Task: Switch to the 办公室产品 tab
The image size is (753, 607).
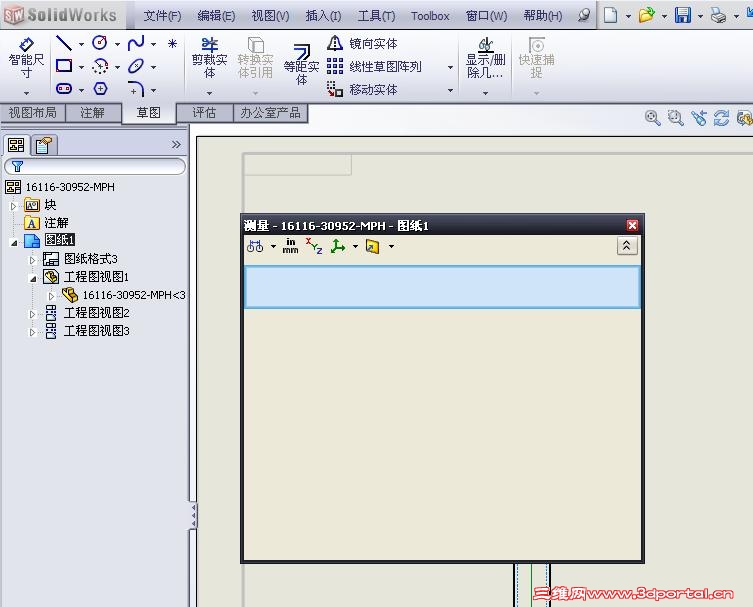Action: pos(270,112)
